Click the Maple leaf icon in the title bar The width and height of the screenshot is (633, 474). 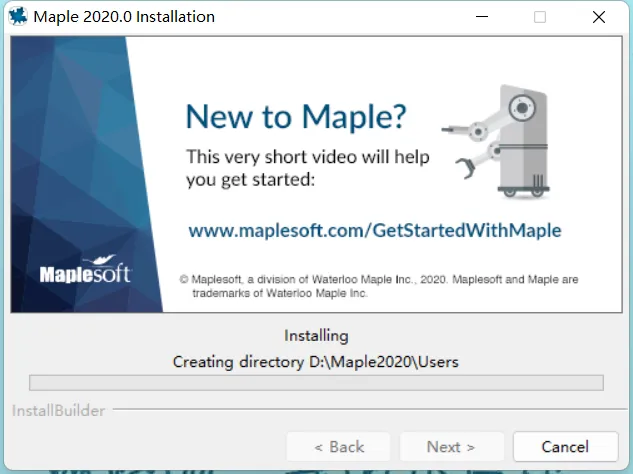point(18,17)
